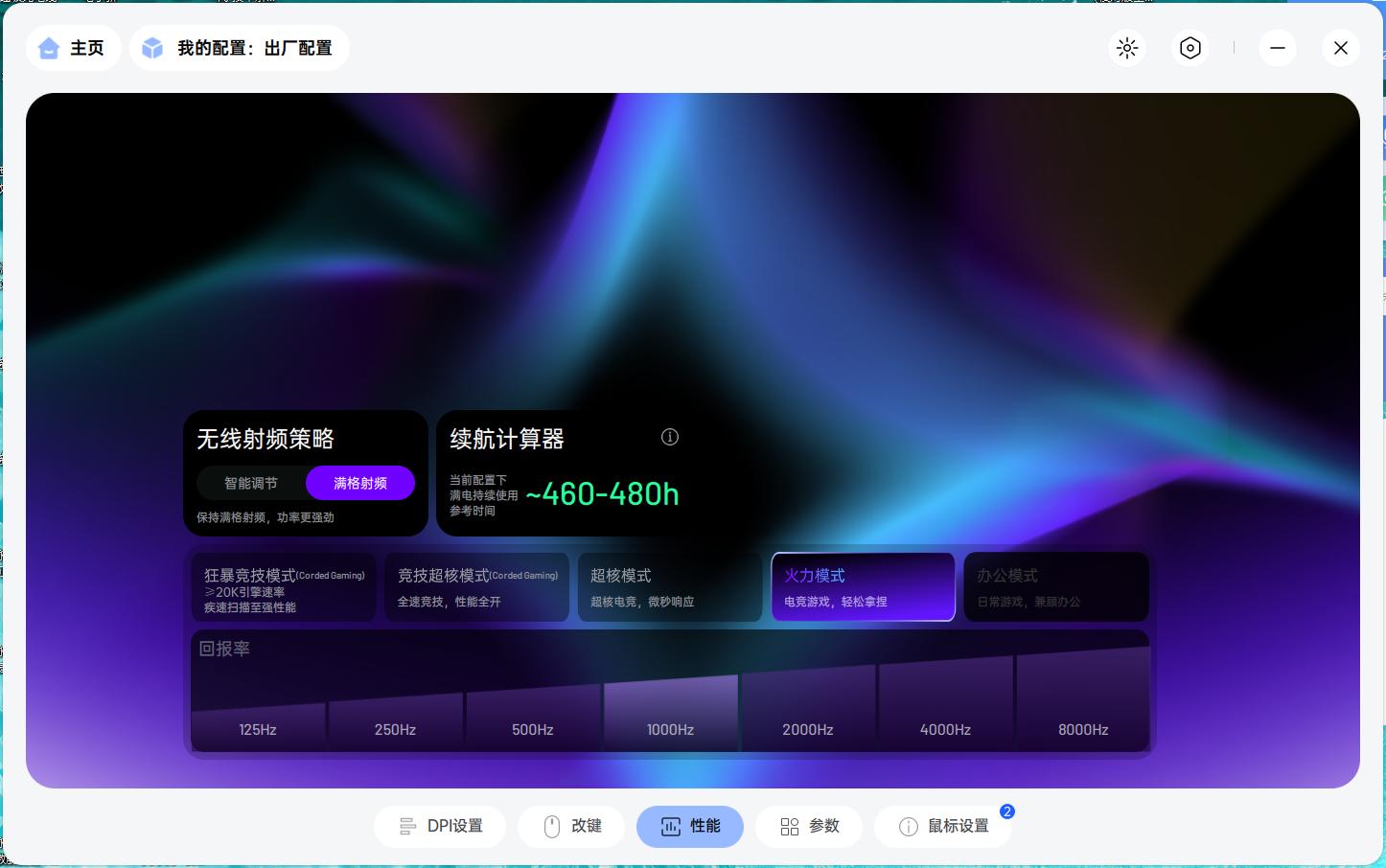
Task: Choose 超核模式 performance mode
Action: click(670, 587)
